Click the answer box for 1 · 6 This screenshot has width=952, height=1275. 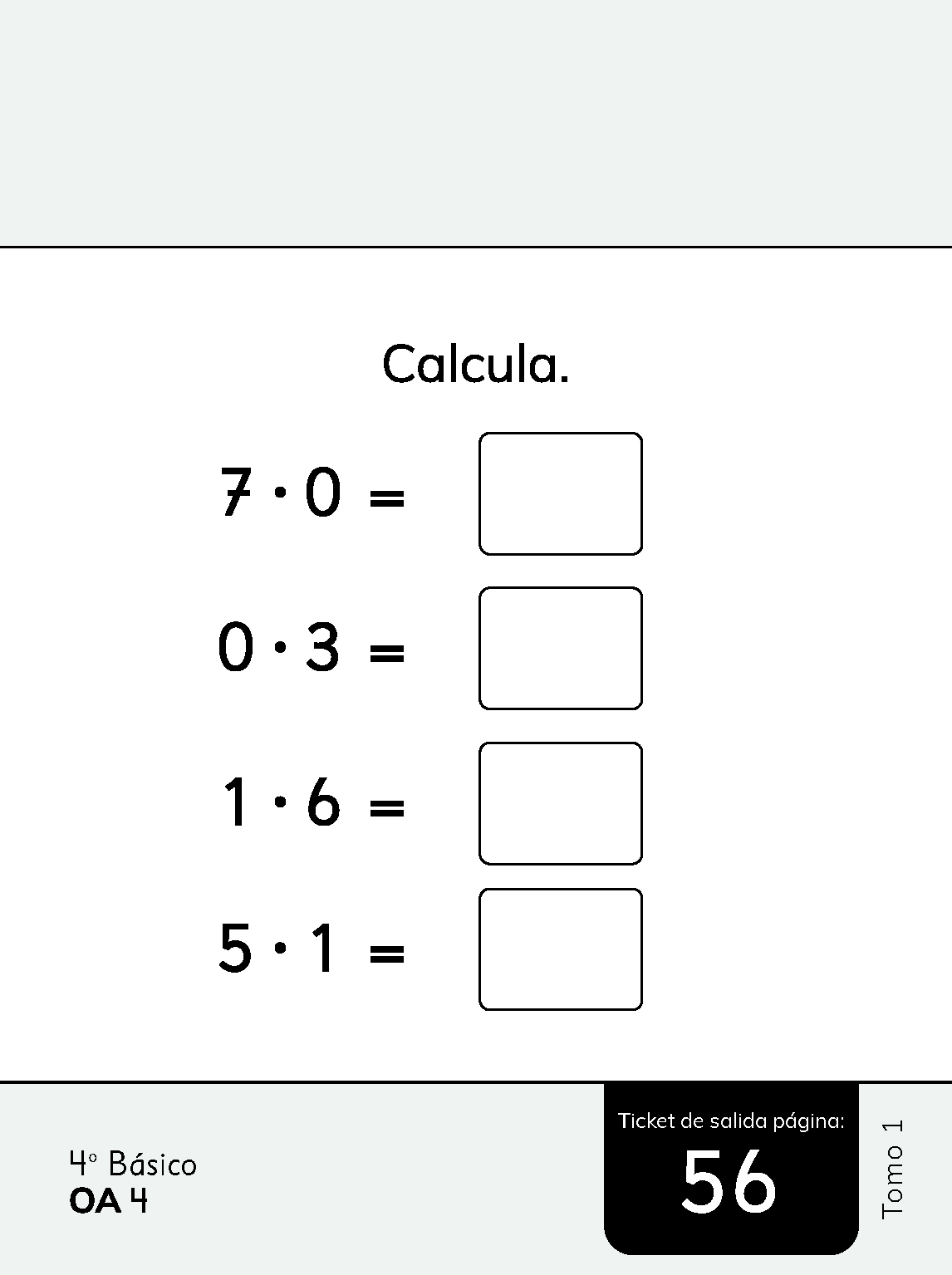(561, 803)
